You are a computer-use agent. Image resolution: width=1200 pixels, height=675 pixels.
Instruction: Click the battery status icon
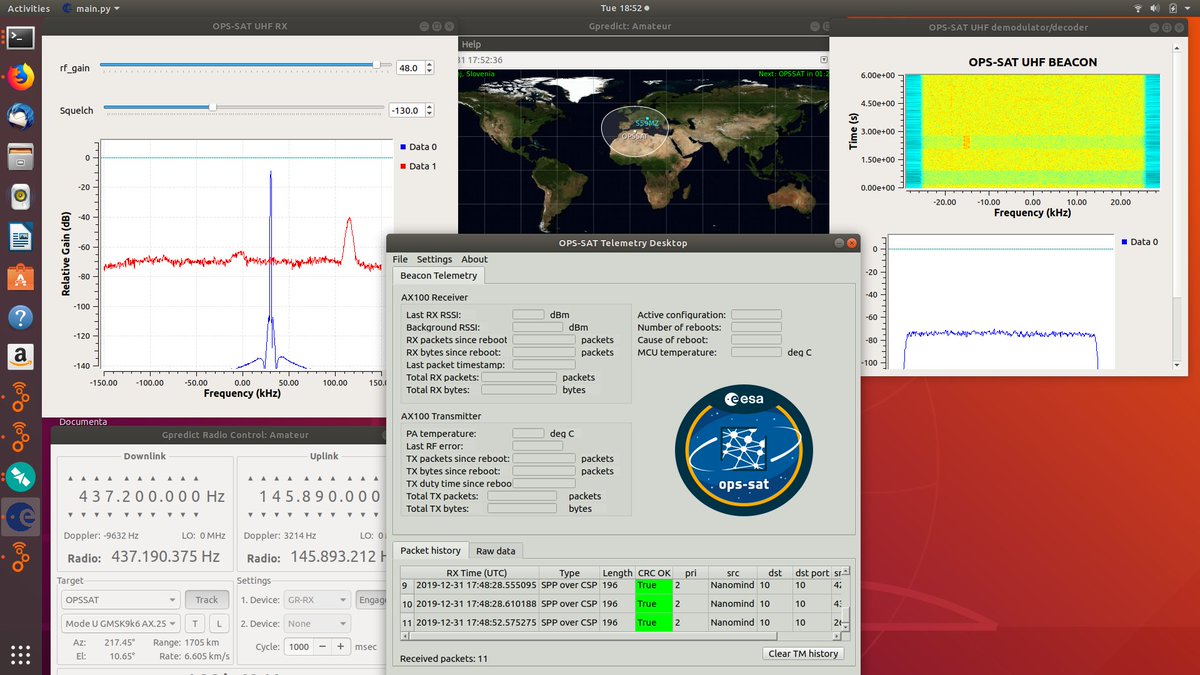click(x=1174, y=8)
